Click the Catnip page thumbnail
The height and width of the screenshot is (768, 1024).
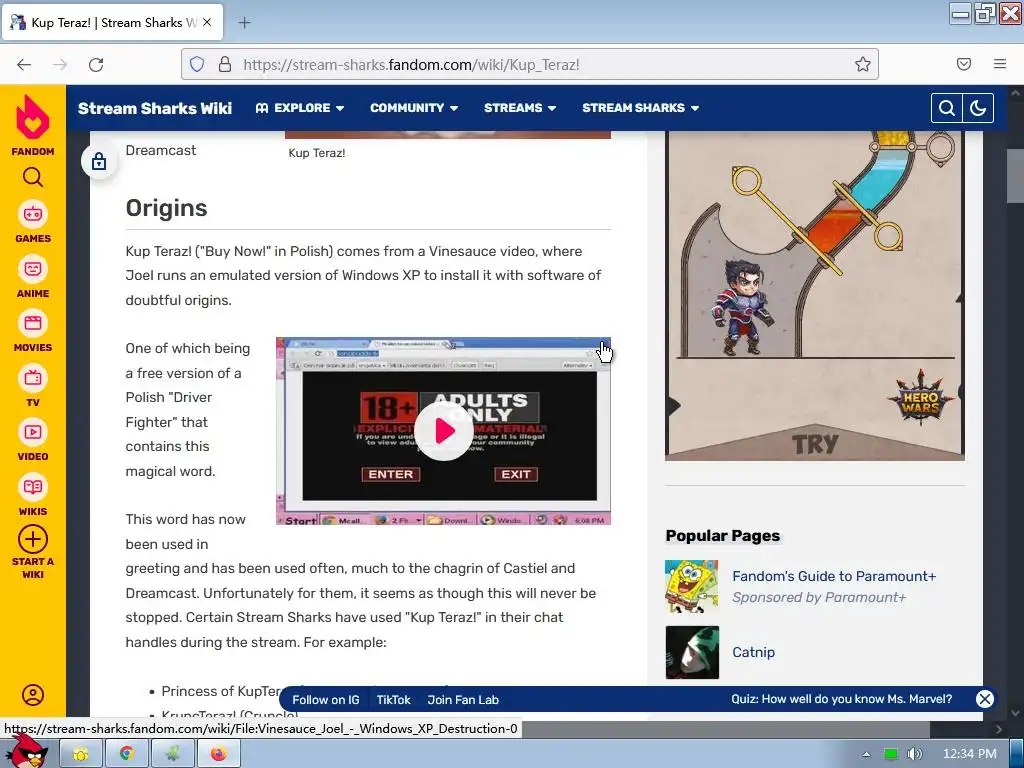point(692,652)
